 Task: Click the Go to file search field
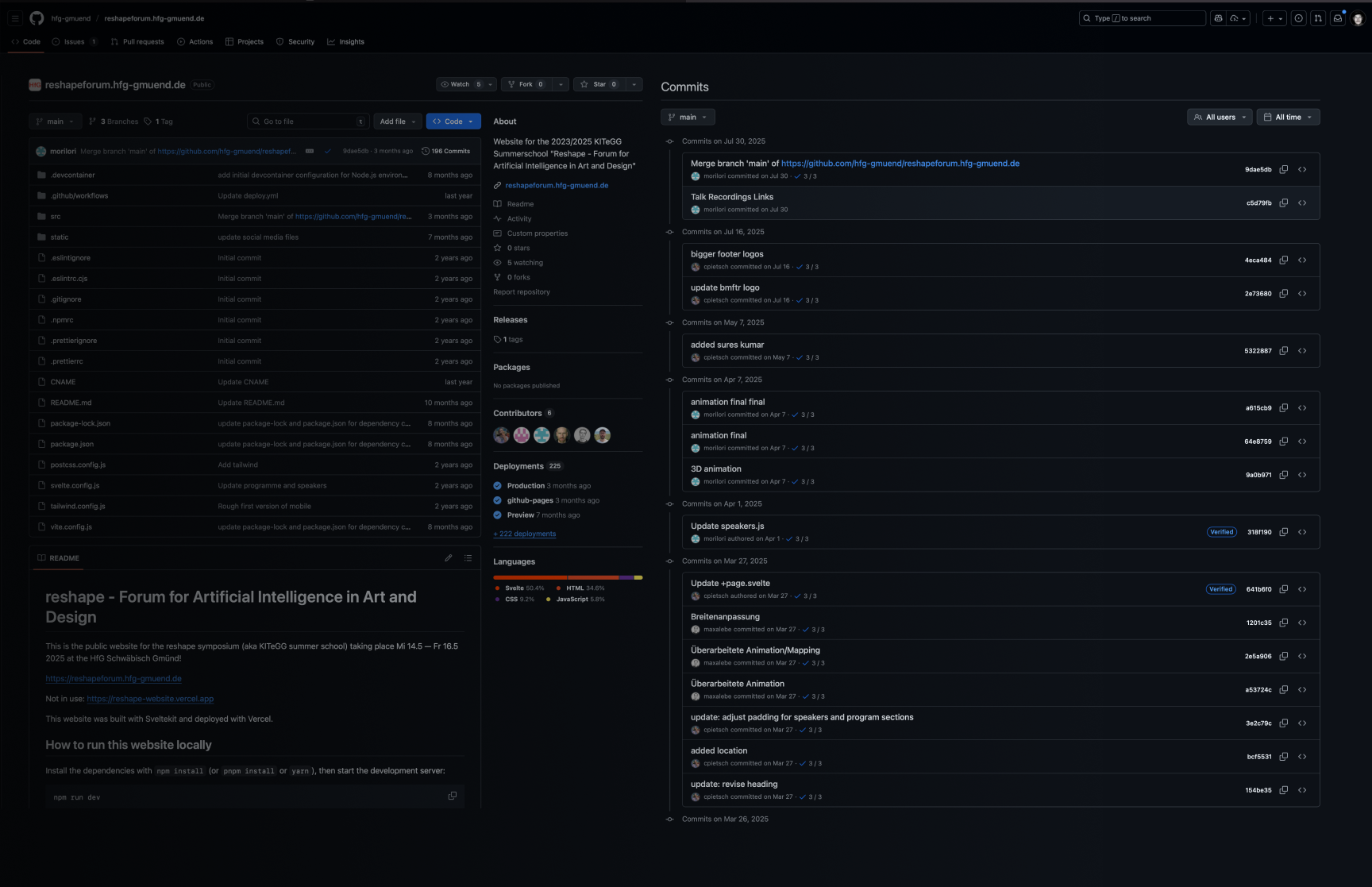click(x=308, y=121)
